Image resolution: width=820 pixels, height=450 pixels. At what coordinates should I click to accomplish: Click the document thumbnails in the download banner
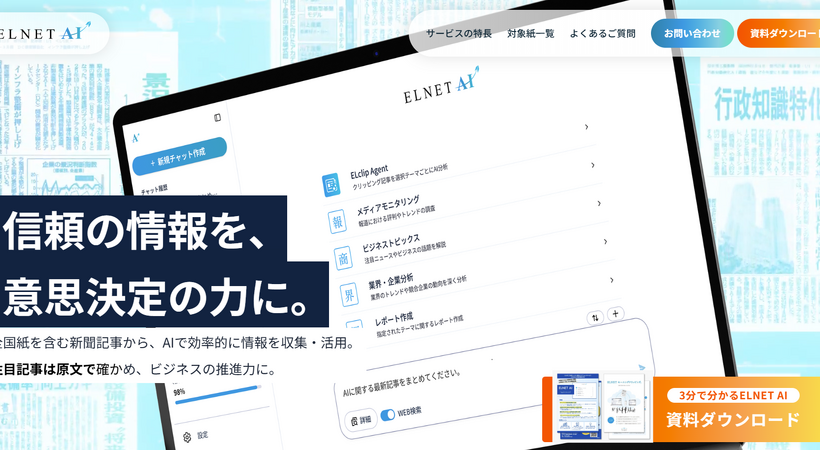tap(603, 407)
